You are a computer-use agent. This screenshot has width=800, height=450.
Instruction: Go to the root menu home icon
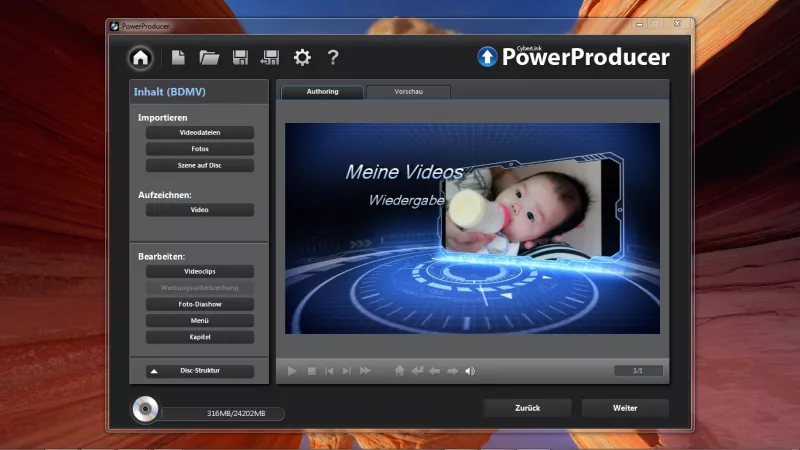[x=399, y=370]
